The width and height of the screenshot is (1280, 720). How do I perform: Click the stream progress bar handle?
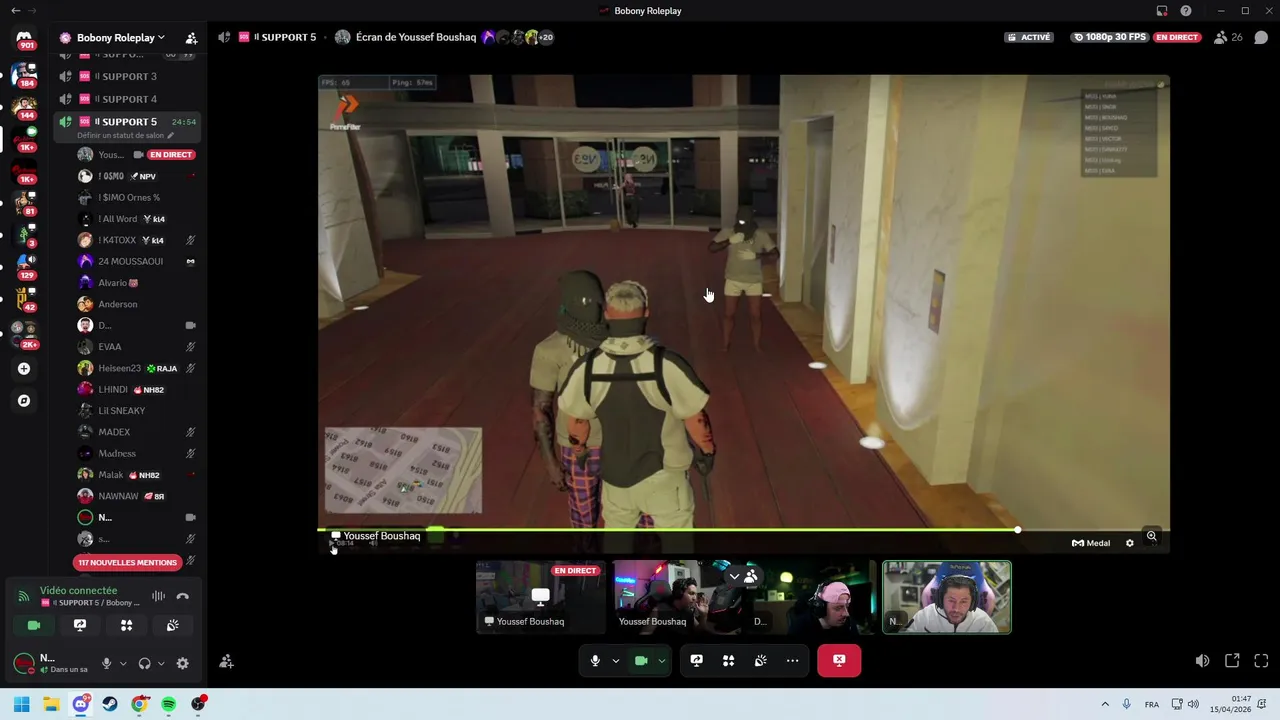click(x=1017, y=529)
